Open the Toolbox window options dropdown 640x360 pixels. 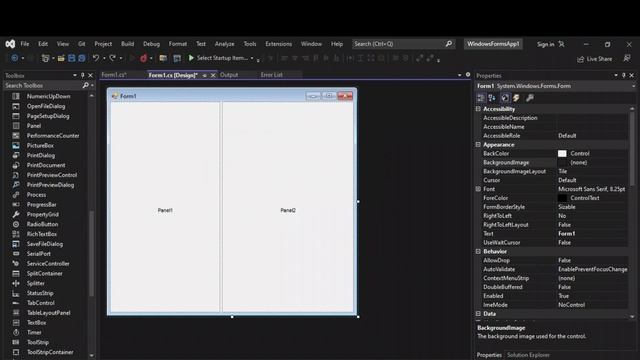75,76
